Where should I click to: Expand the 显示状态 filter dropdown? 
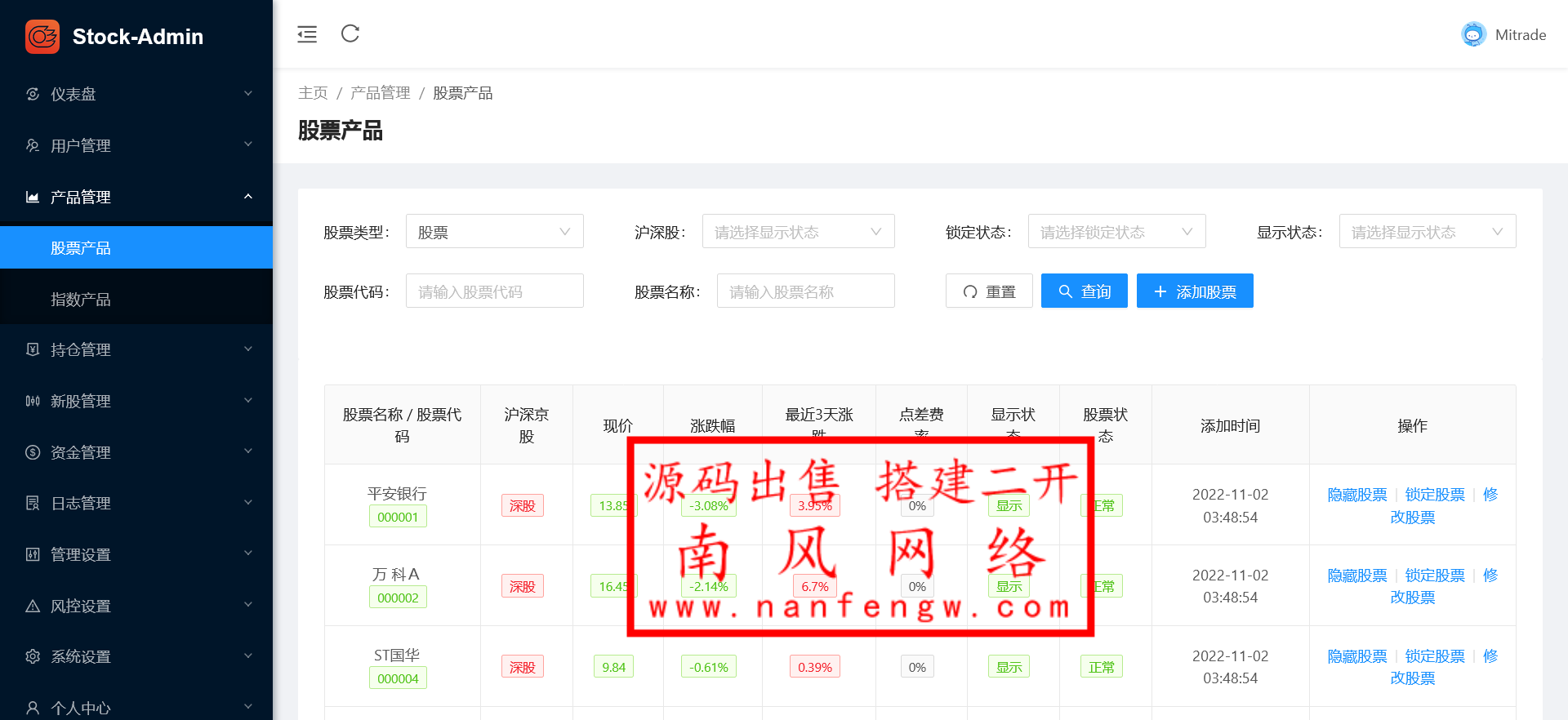tap(1427, 232)
